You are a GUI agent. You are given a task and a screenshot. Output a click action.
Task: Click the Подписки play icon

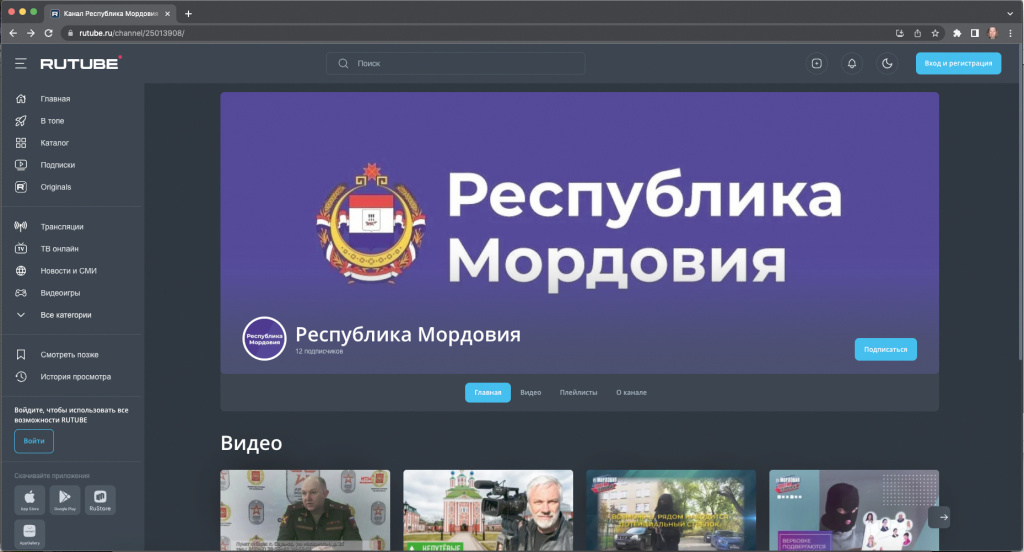click(x=21, y=165)
